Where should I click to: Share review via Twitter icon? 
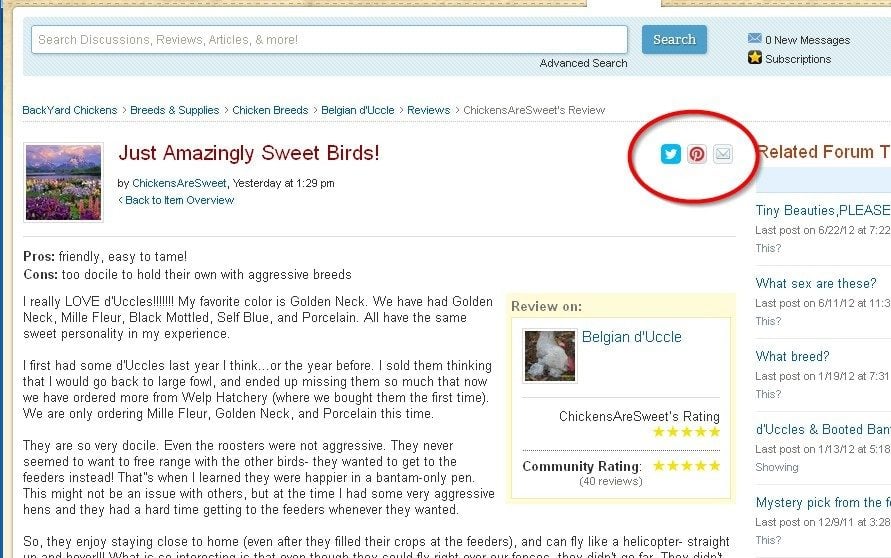tap(671, 154)
